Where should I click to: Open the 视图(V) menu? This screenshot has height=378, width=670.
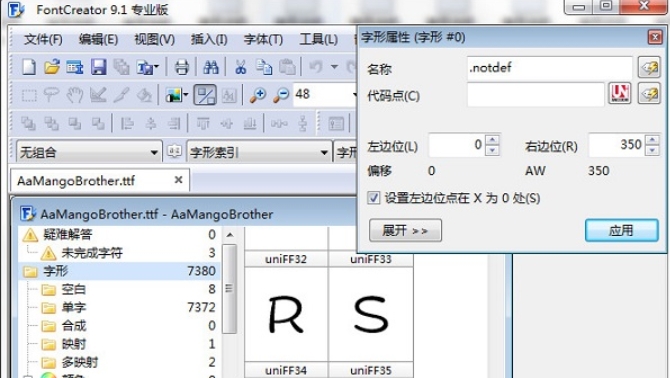coord(154,39)
